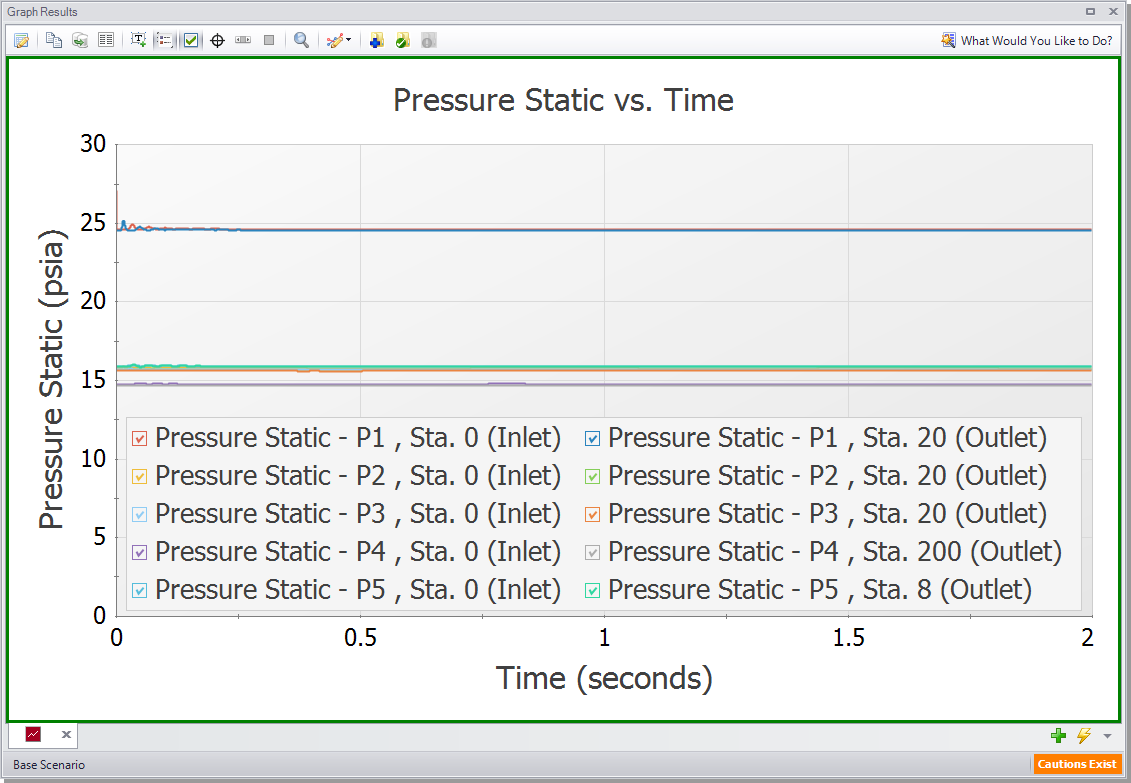
Task: Click the Cautions Exist warning button
Action: 1077,764
